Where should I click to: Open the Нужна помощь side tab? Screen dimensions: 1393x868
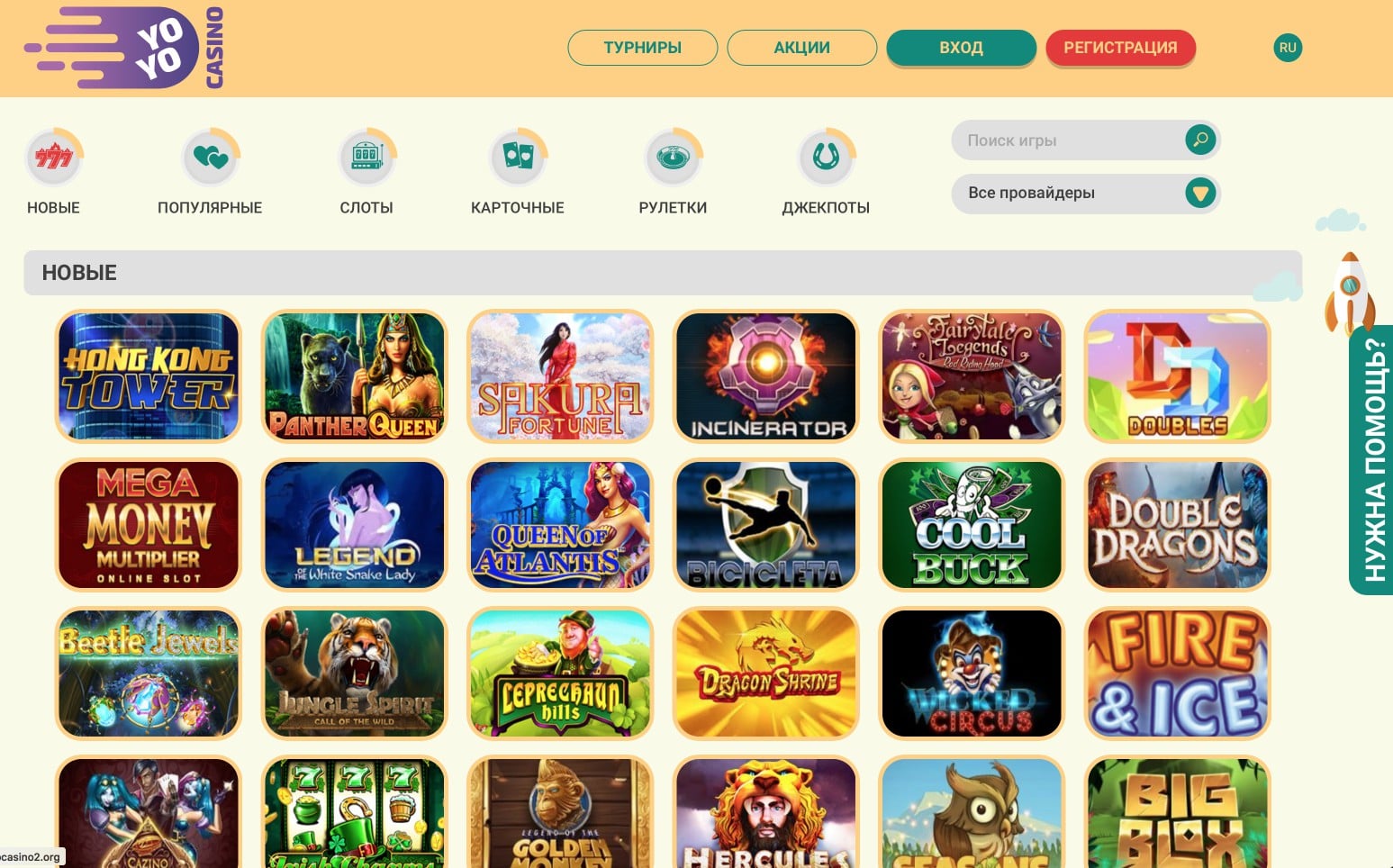[x=1371, y=460]
